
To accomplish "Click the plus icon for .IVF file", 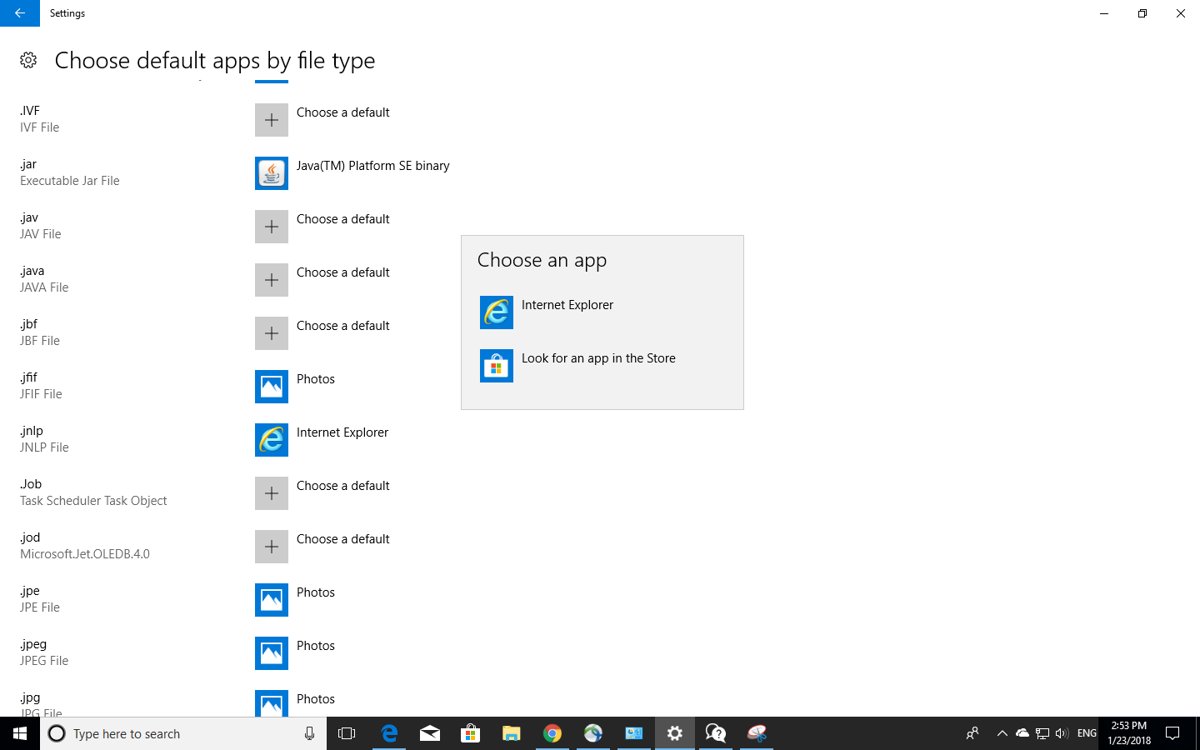I will (271, 120).
